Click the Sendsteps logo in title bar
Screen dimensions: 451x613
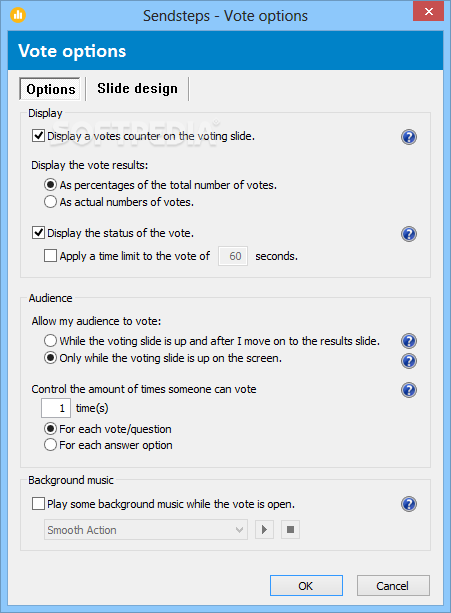point(18,15)
